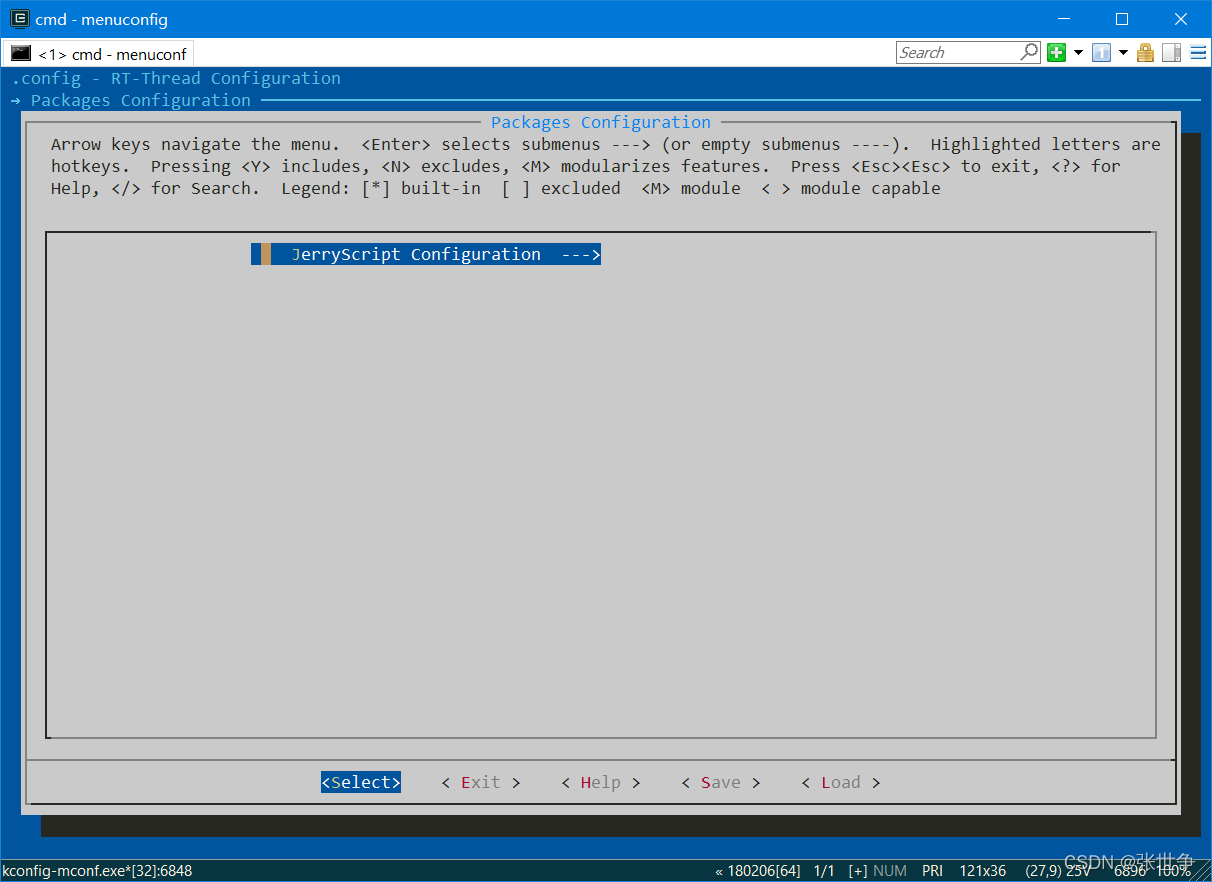This screenshot has width=1212, height=882.
Task: Click 'kconfig-mconf.exe*[32]:6848' in status bar
Action: [x=97, y=871]
